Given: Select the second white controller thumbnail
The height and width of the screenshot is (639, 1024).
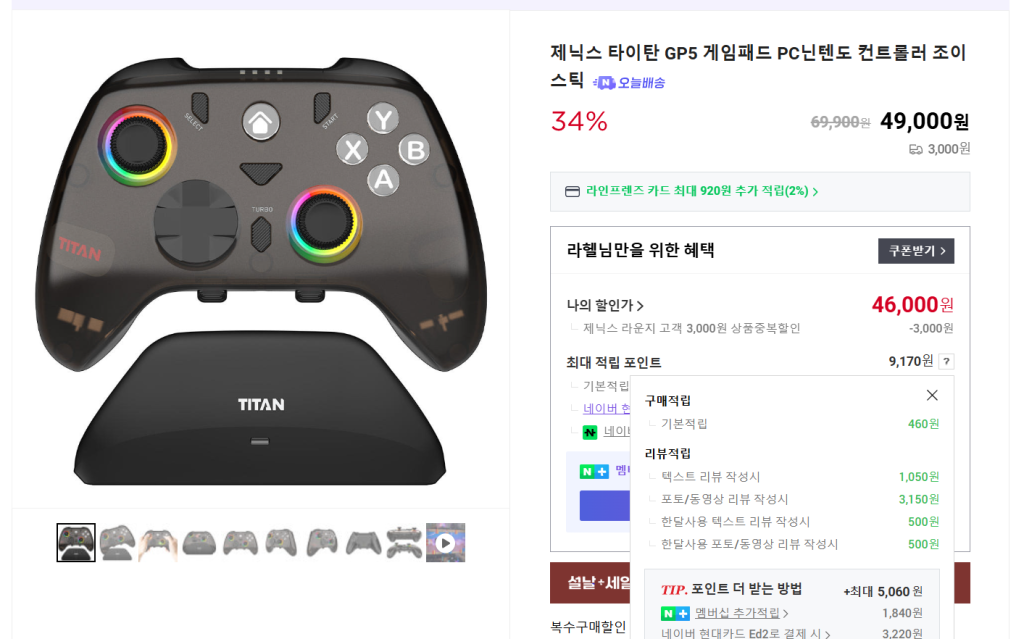Looking at the screenshot, I should [x=117, y=542].
